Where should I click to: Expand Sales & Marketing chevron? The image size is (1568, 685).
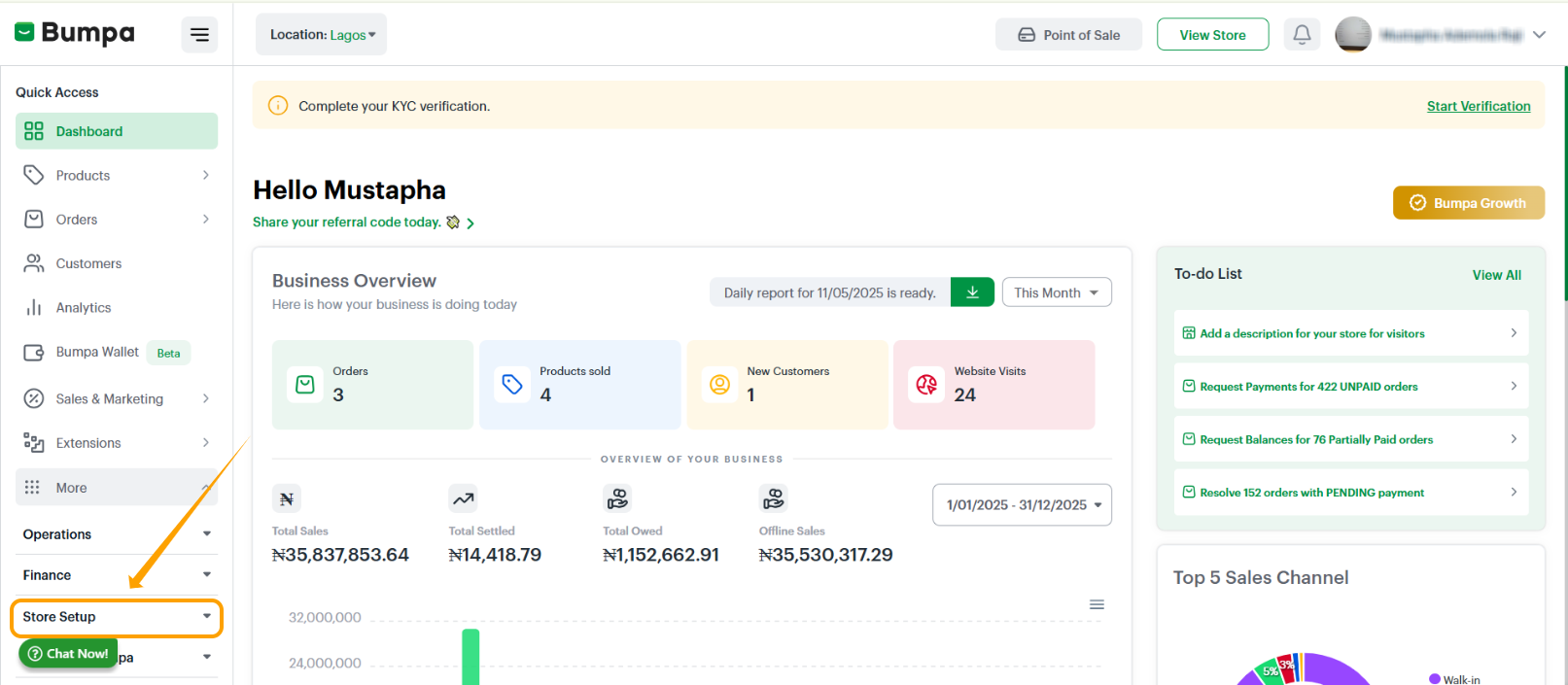tap(206, 398)
